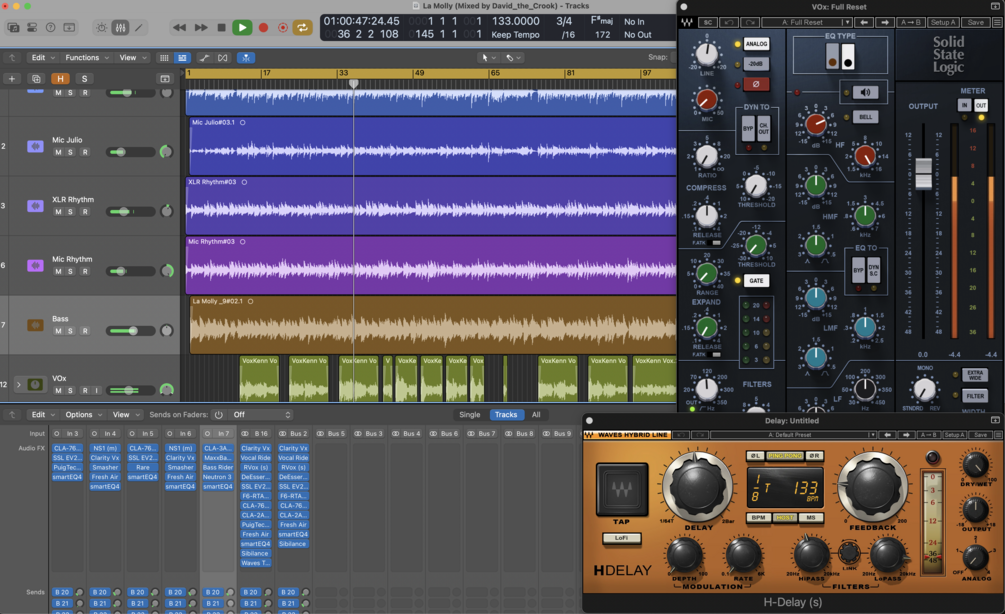Screen dimensions: 1005x614
Task: Switch mixer to Tracks view
Action: [x=506, y=415]
